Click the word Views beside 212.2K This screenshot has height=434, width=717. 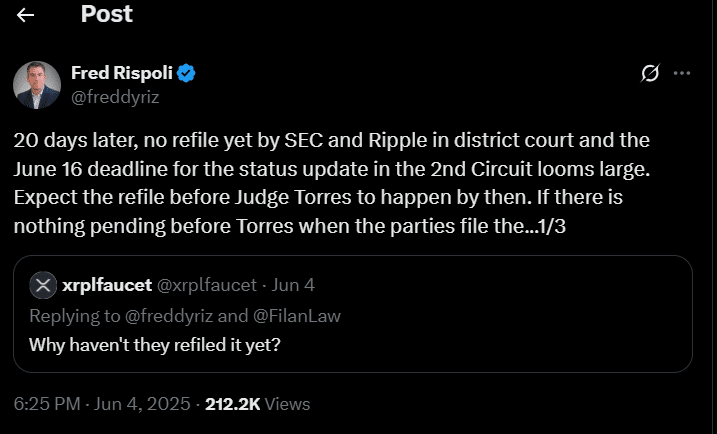[288, 405]
